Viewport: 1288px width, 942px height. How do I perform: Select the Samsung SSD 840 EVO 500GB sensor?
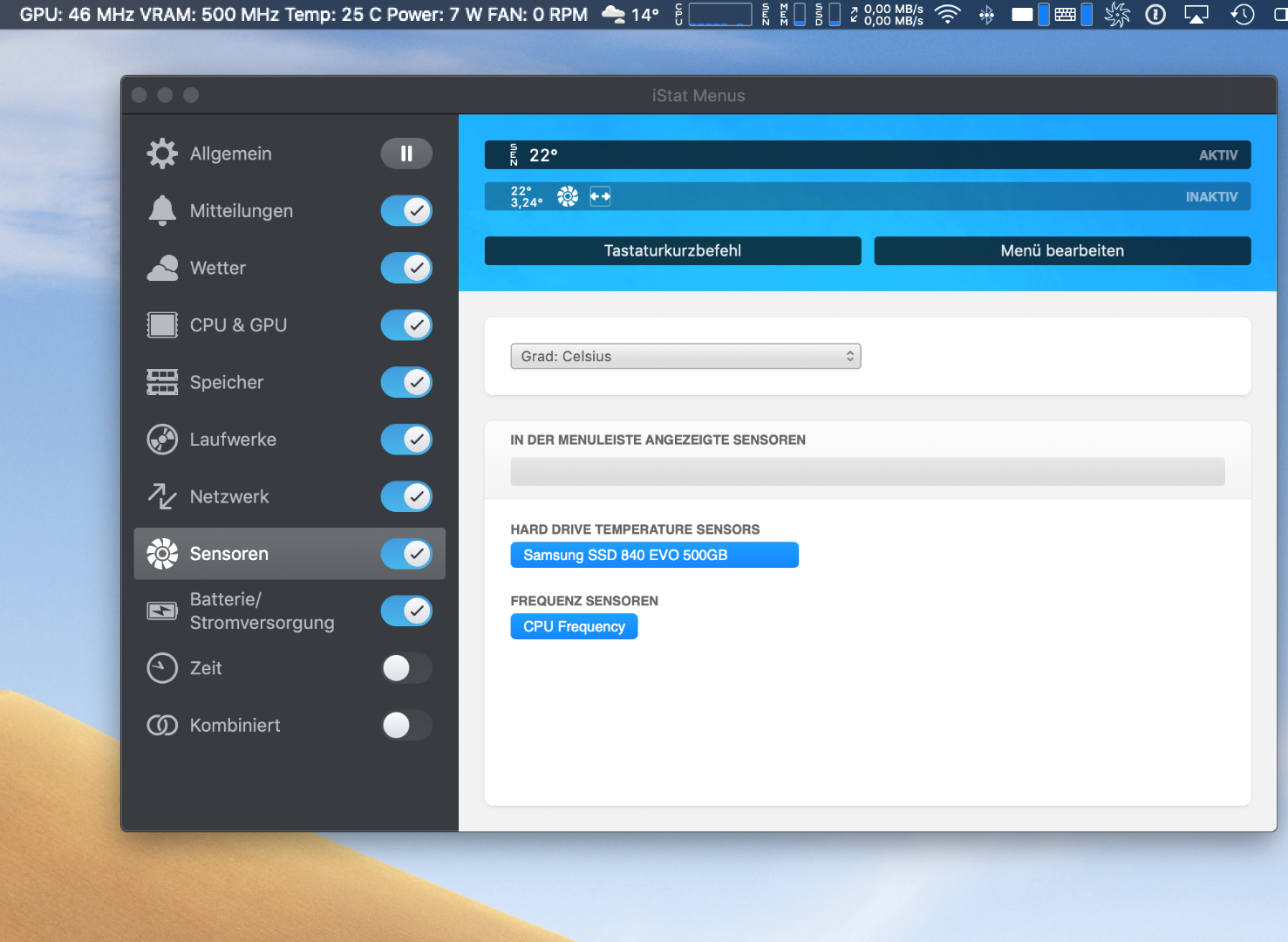(x=655, y=555)
